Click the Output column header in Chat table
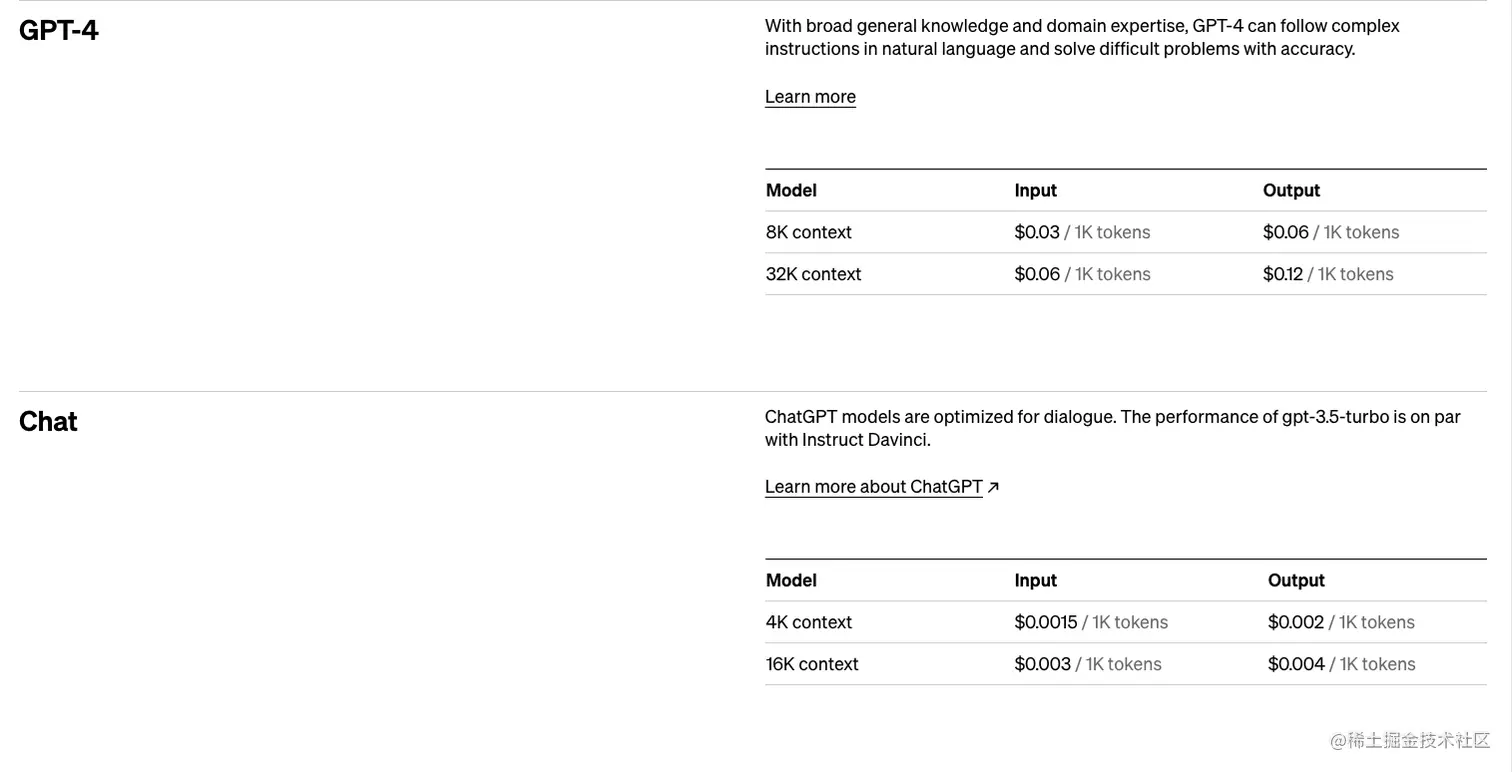 coord(1296,581)
